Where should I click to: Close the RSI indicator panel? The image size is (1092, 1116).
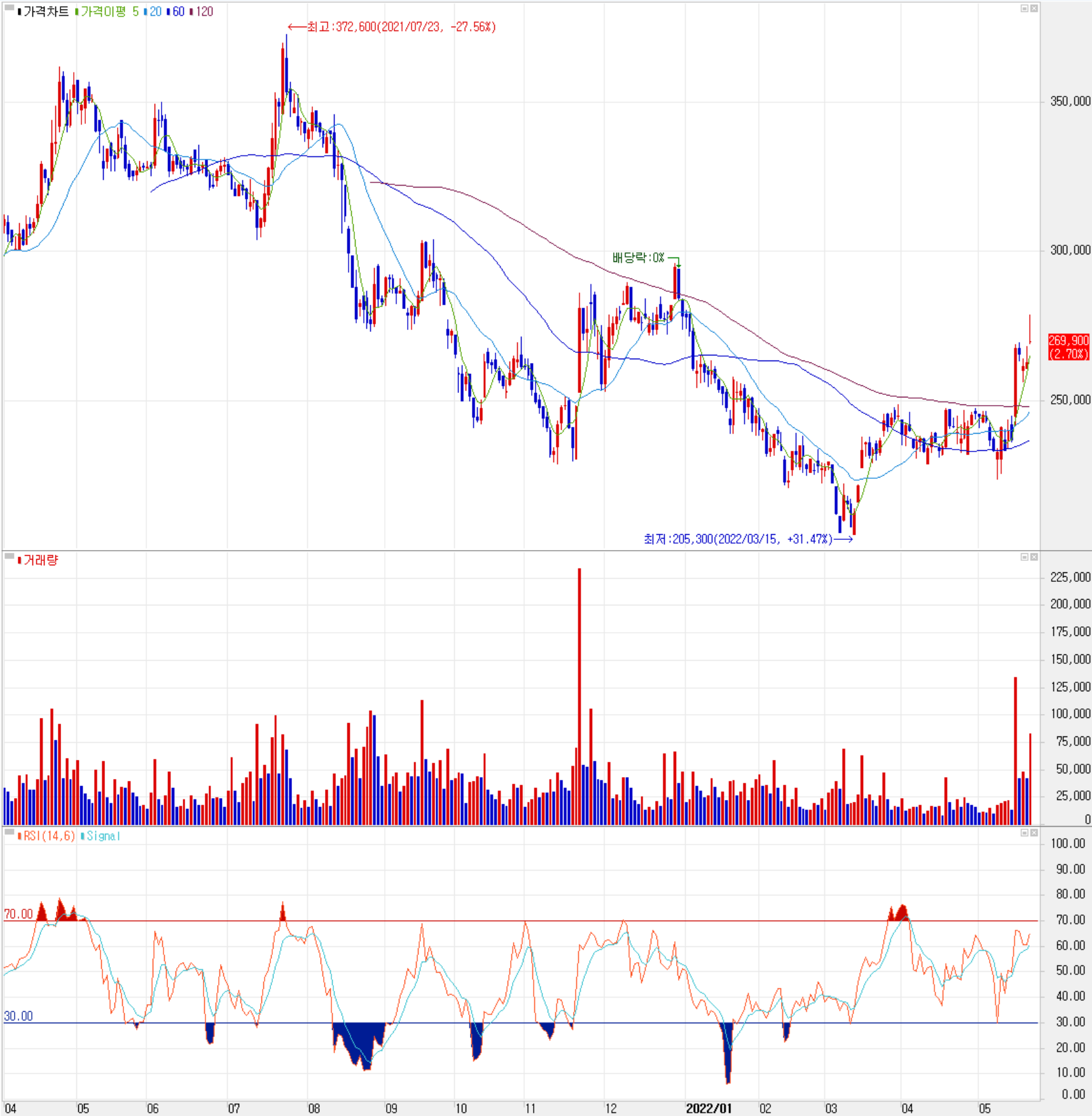[x=1033, y=832]
